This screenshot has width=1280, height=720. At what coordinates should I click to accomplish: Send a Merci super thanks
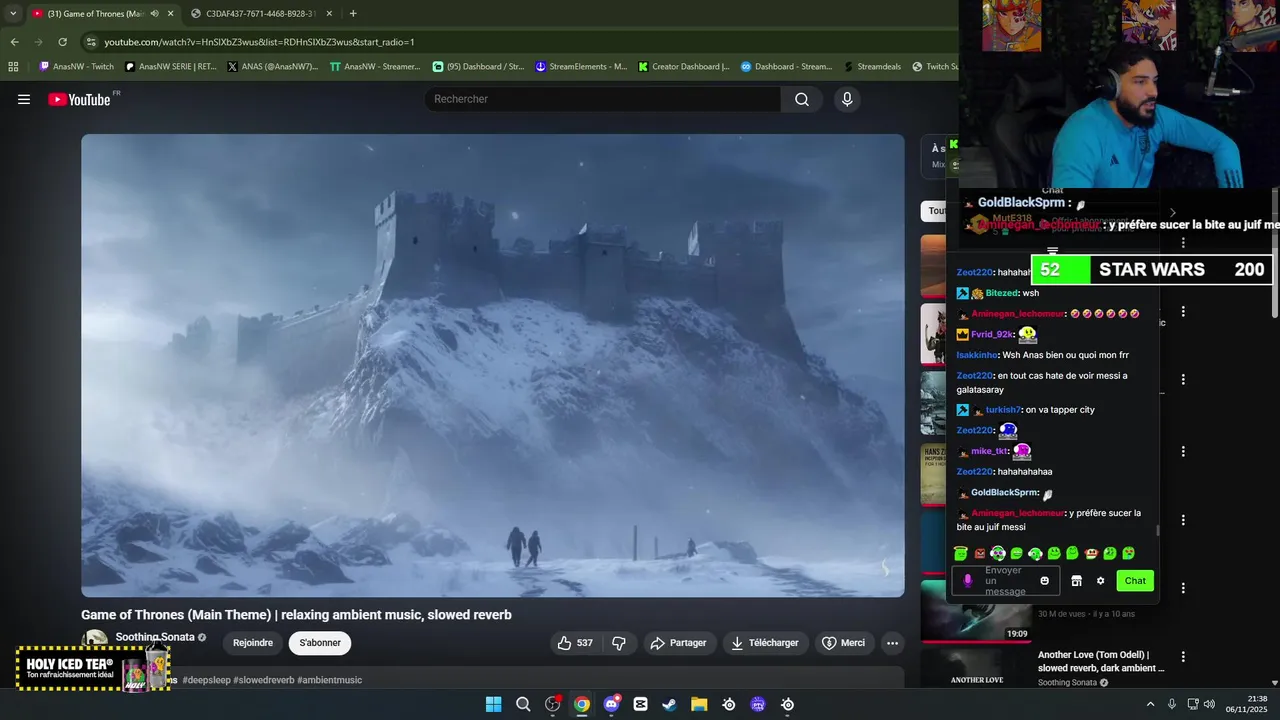(843, 643)
